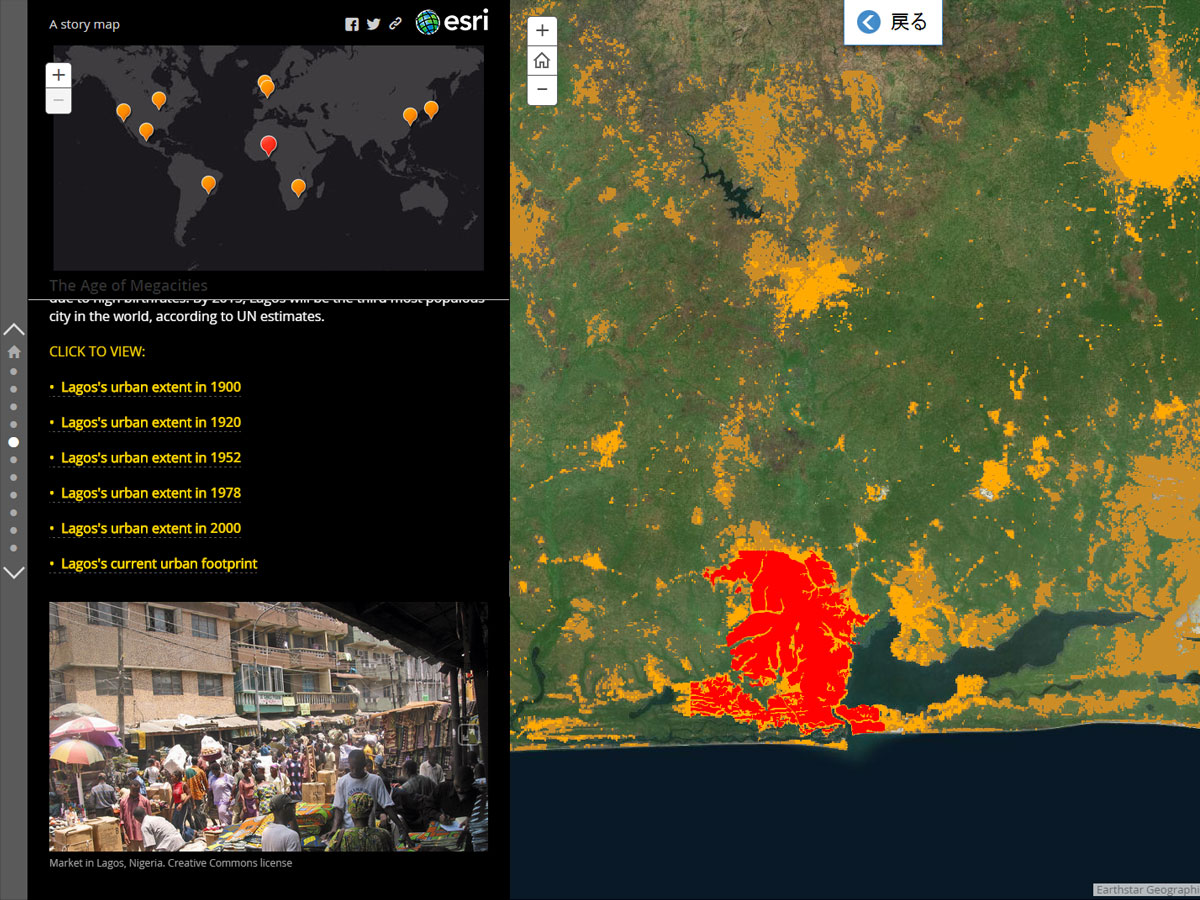1200x900 pixels.
Task: Zoom in on the world overview map
Action: 59,75
